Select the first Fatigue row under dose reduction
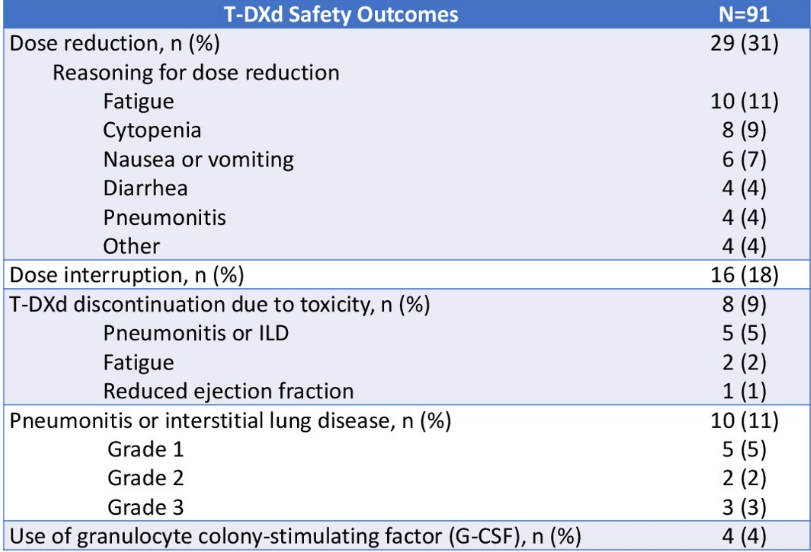The height and width of the screenshot is (552, 811). coord(138,102)
